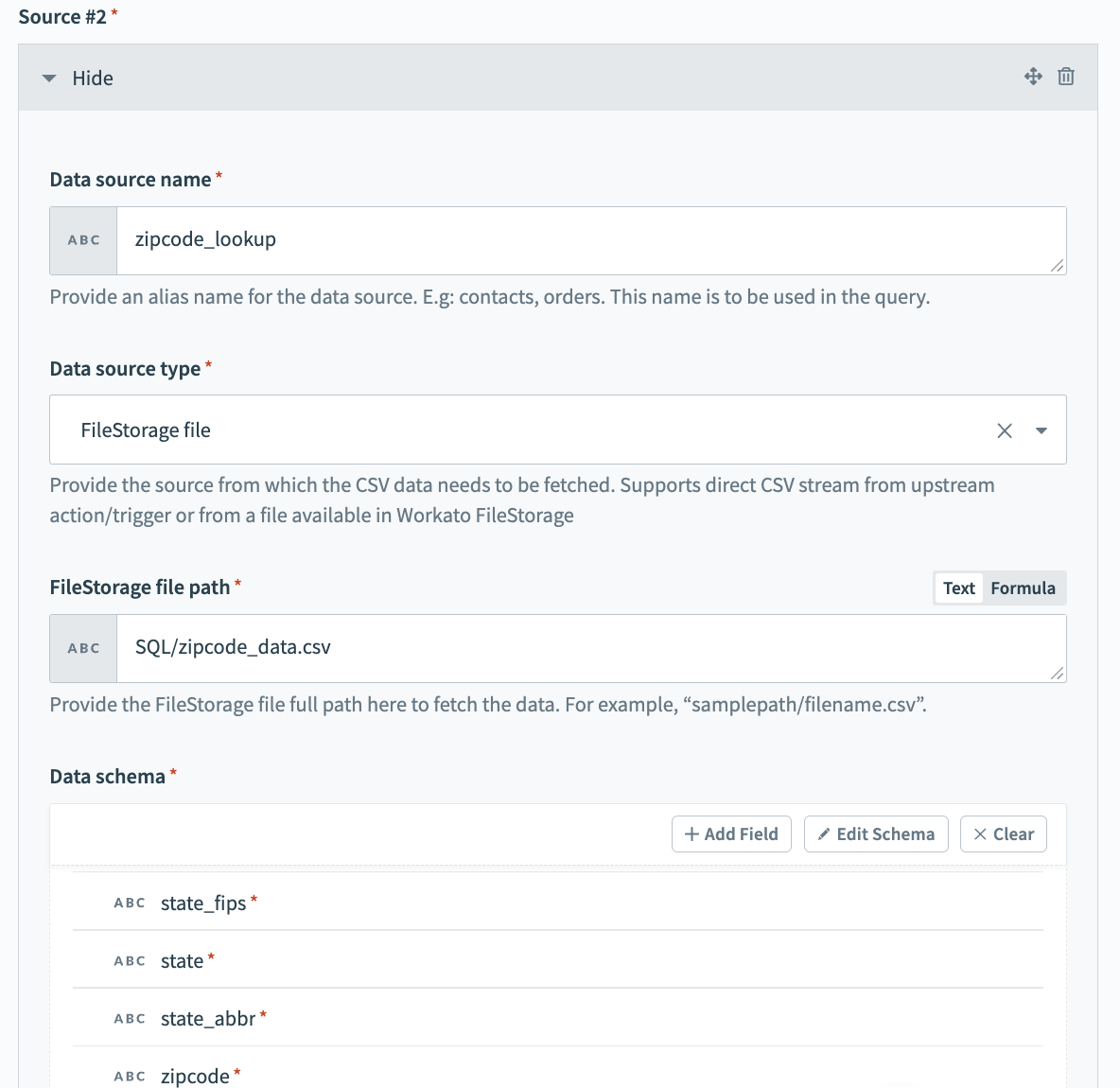This screenshot has height=1088, width=1120.
Task: Click the Add Field button
Action: [731, 834]
